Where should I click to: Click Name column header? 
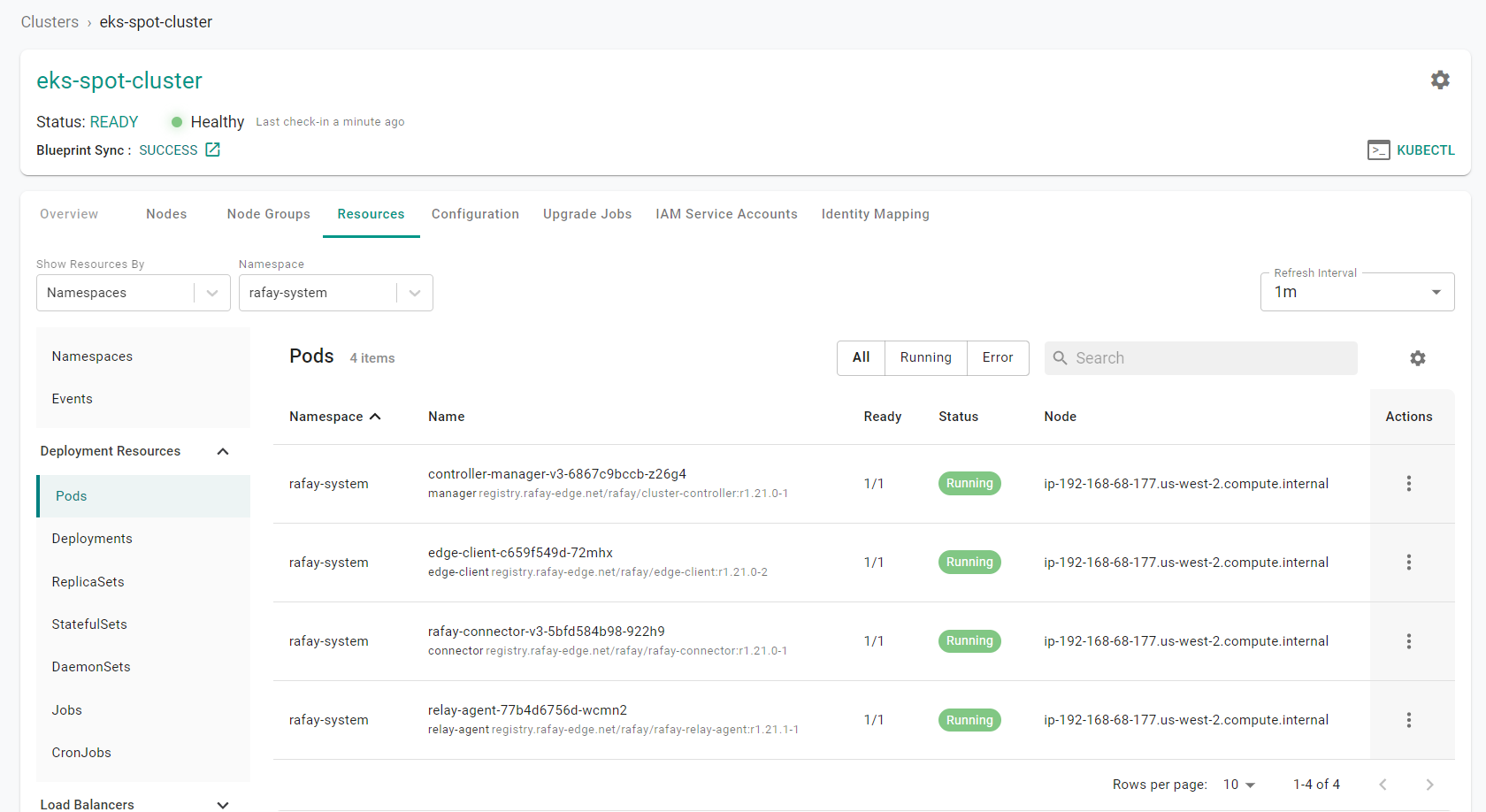[x=446, y=417]
